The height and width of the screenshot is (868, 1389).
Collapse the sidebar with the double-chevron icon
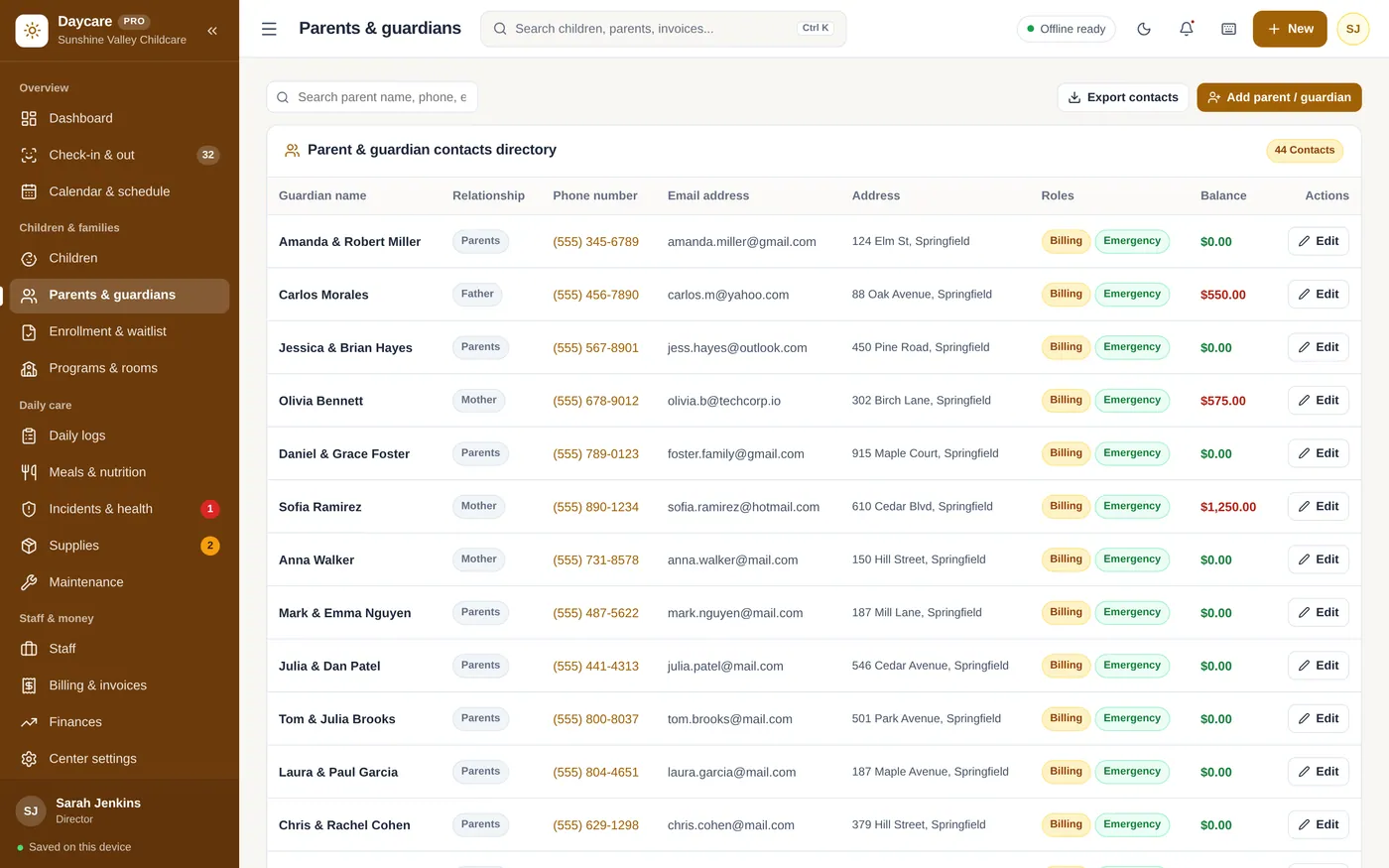(x=212, y=31)
